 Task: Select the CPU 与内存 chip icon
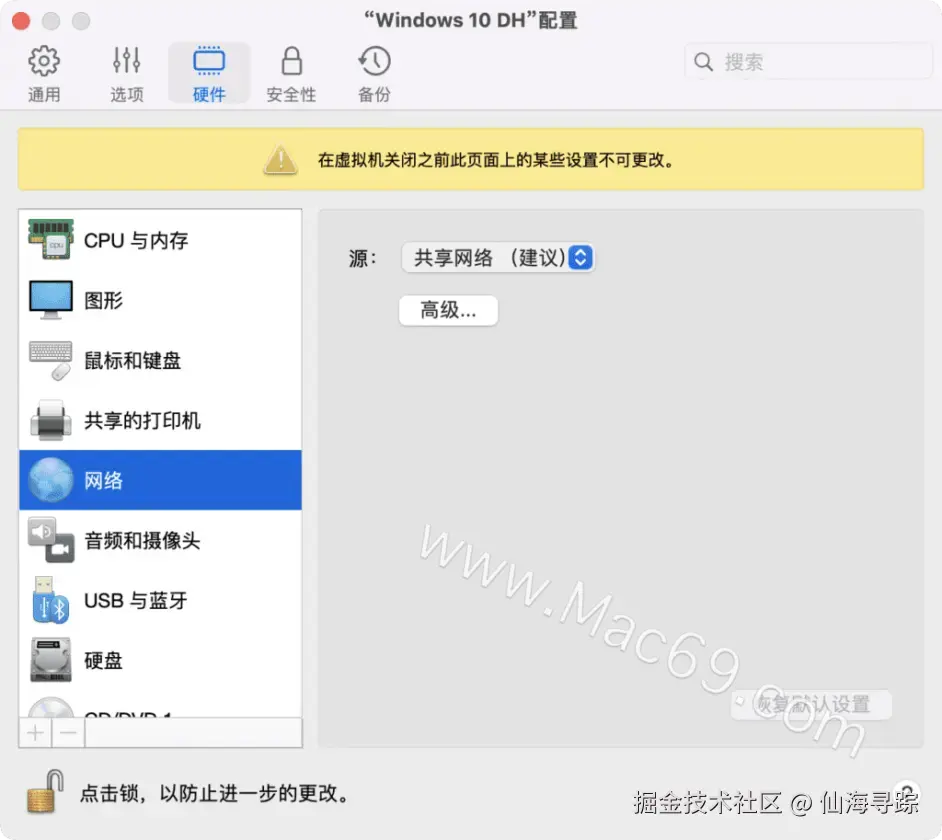(x=51, y=239)
